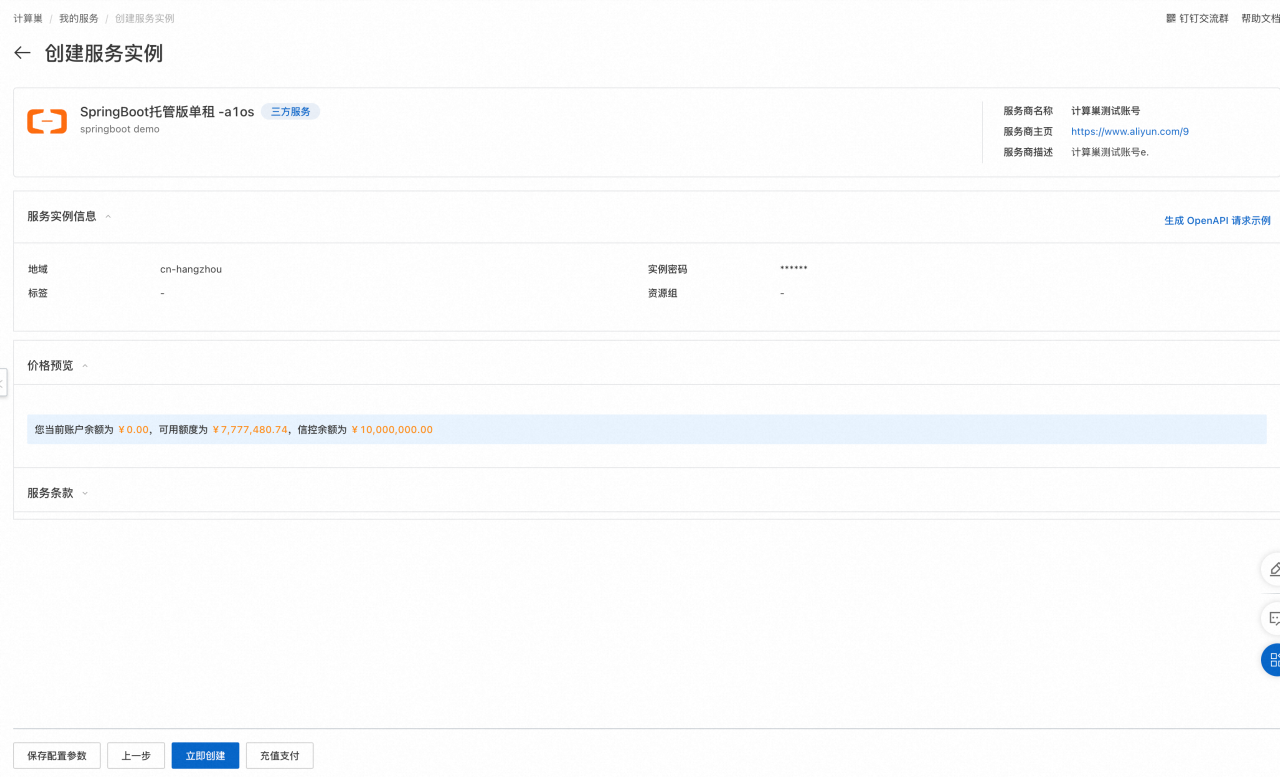Click the 钉钉交流群 QR code icon
This screenshot has width=1280, height=777.
(x=1171, y=19)
